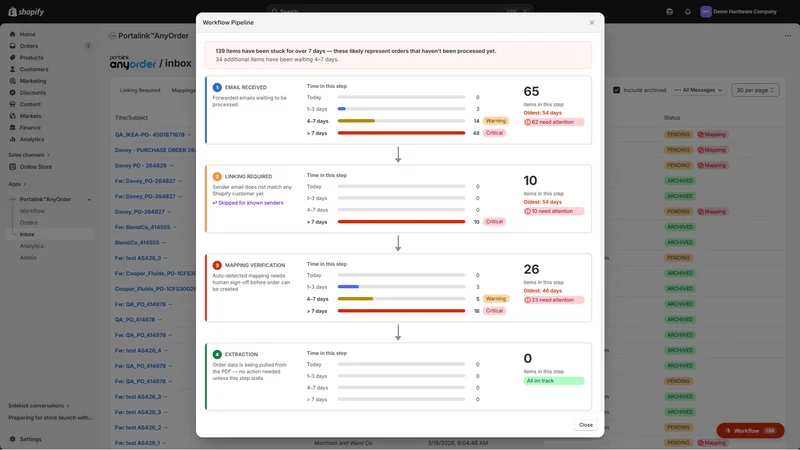800x450 pixels.
Task: Click the Warning tag in Email Received
Action: coord(495,121)
